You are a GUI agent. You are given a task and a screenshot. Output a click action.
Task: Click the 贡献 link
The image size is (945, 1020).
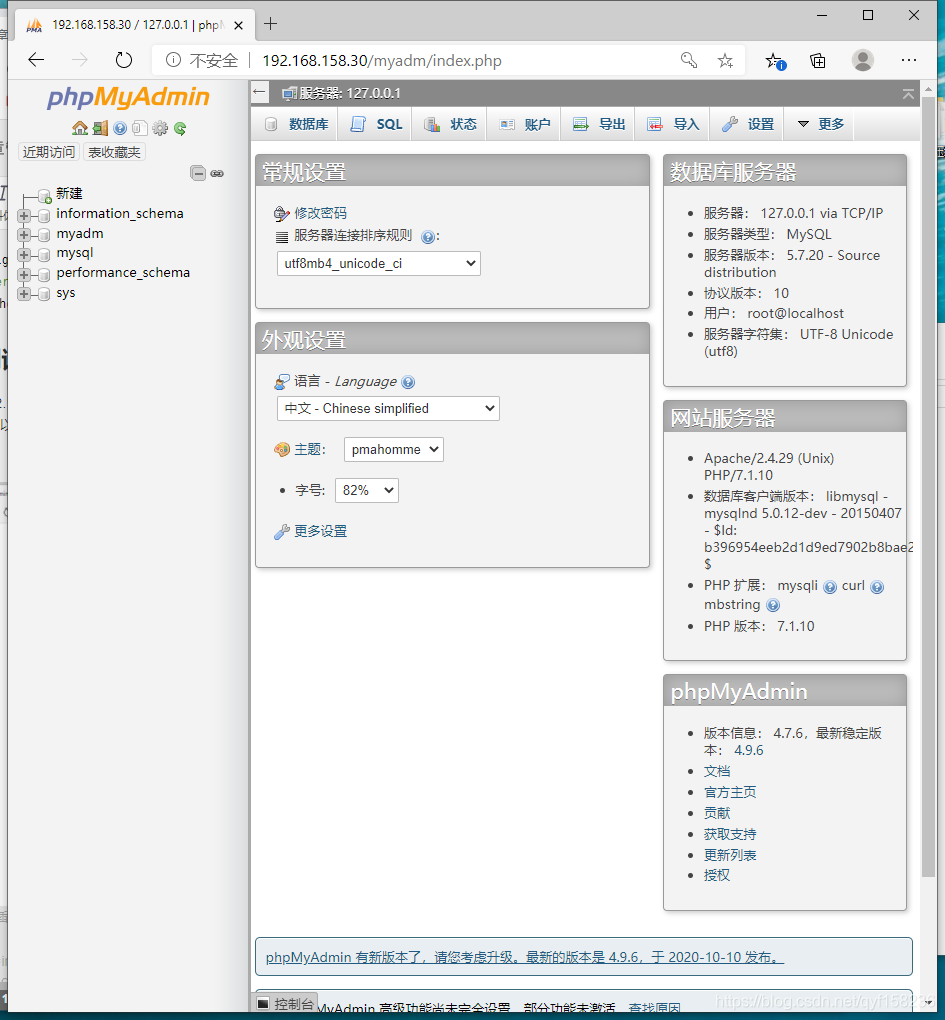pyautogui.click(x=717, y=813)
